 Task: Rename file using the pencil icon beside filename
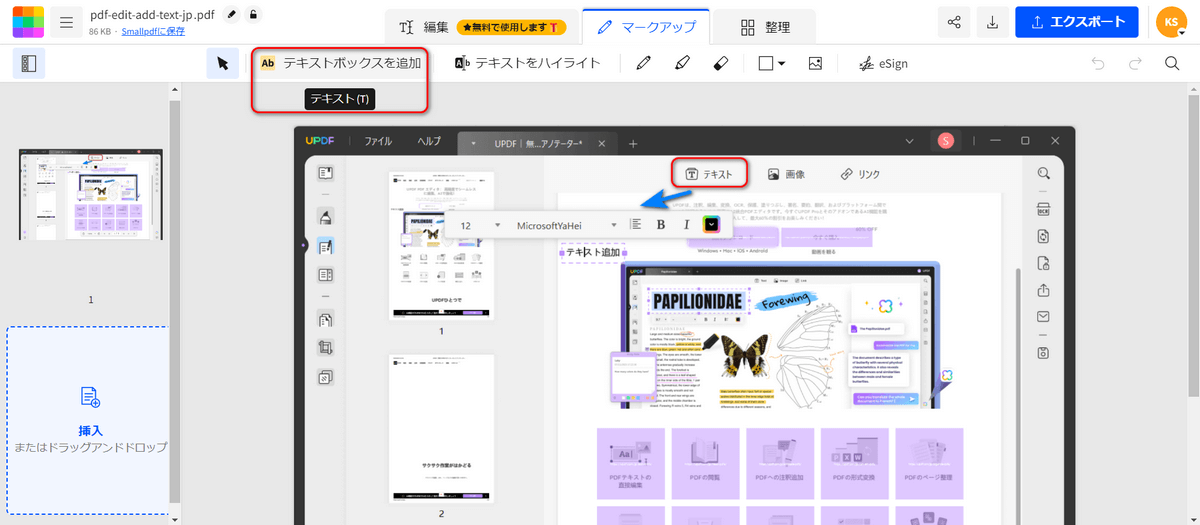tap(232, 14)
